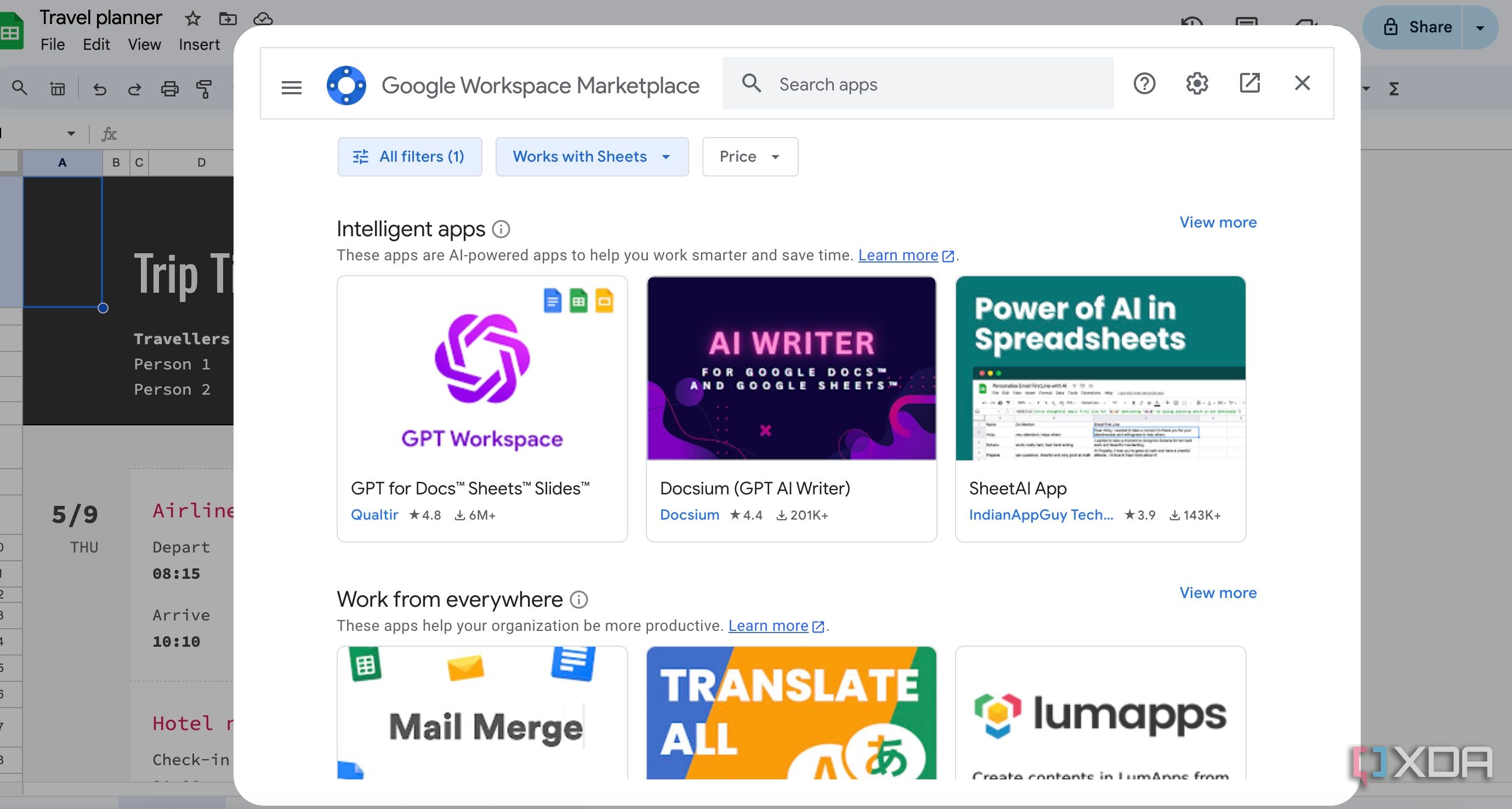The width and height of the screenshot is (1512, 809).
Task: Click the SheetAI App title
Action: pyautogui.click(x=1018, y=488)
